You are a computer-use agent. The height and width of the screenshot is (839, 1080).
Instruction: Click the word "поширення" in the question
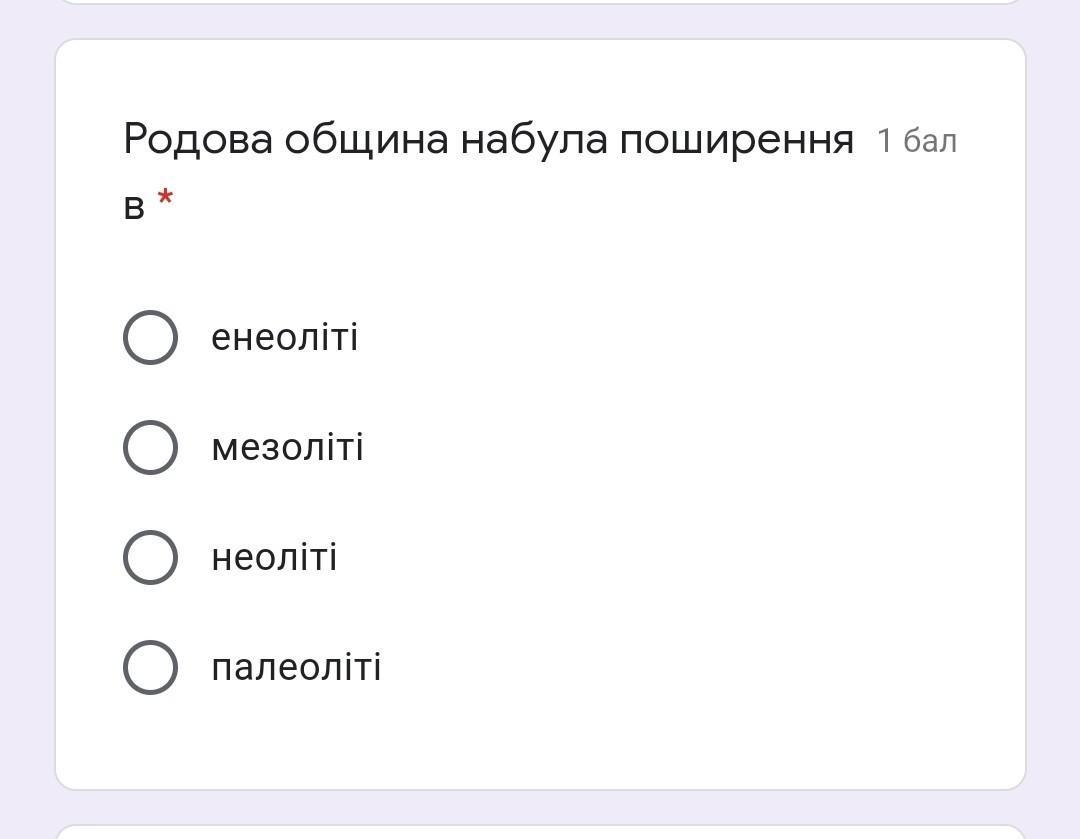click(x=736, y=139)
